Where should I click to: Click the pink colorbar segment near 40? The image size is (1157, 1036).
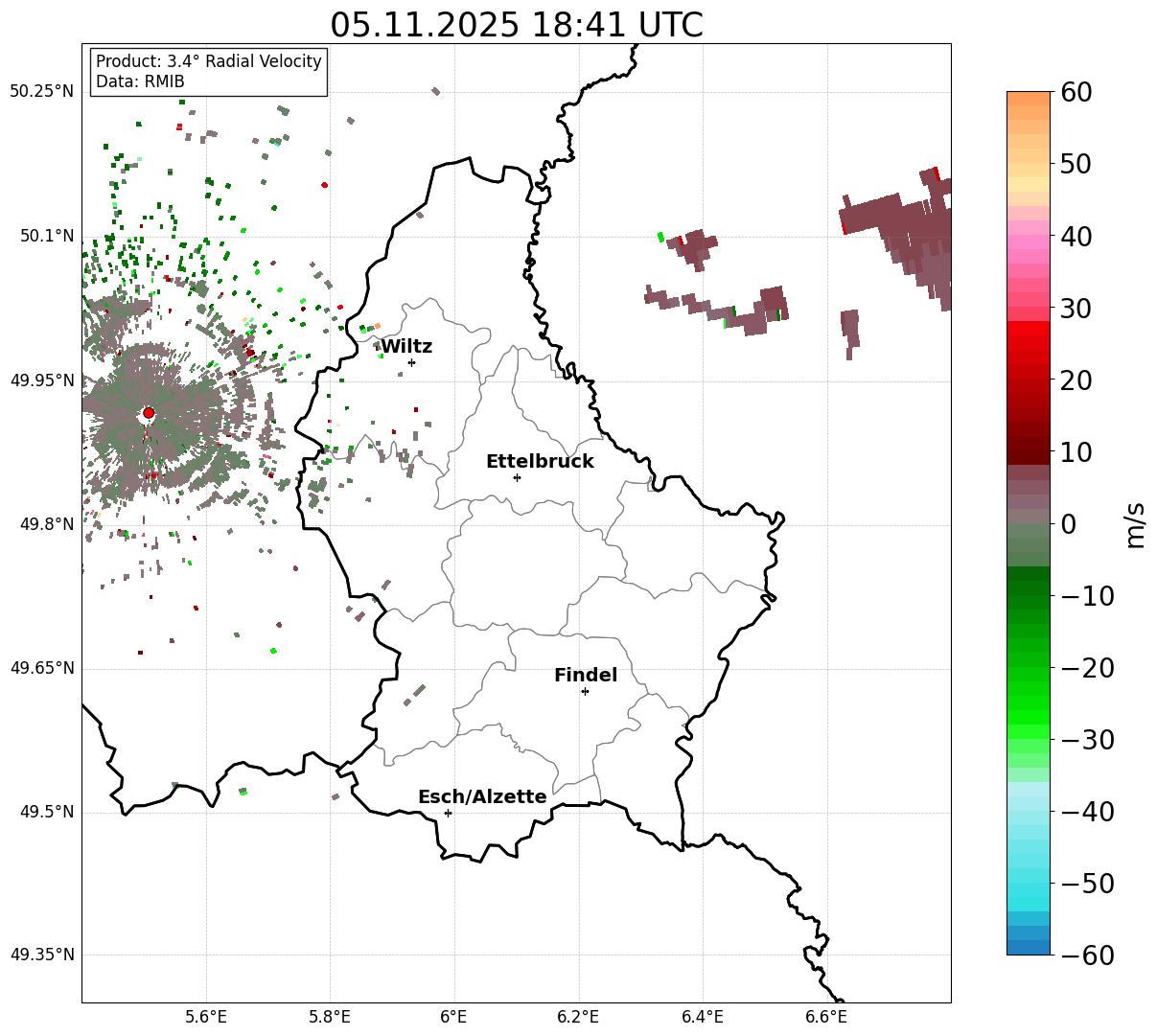tap(1029, 242)
